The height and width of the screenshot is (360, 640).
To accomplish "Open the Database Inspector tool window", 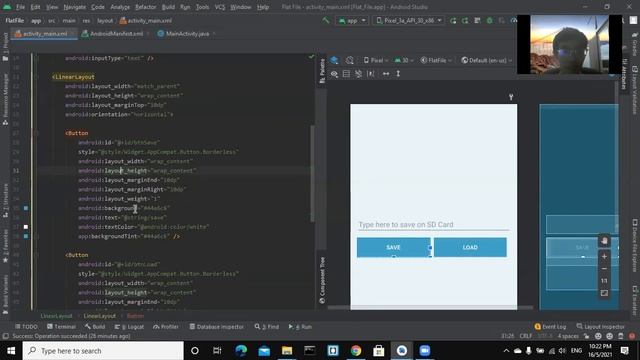I will (216, 327).
